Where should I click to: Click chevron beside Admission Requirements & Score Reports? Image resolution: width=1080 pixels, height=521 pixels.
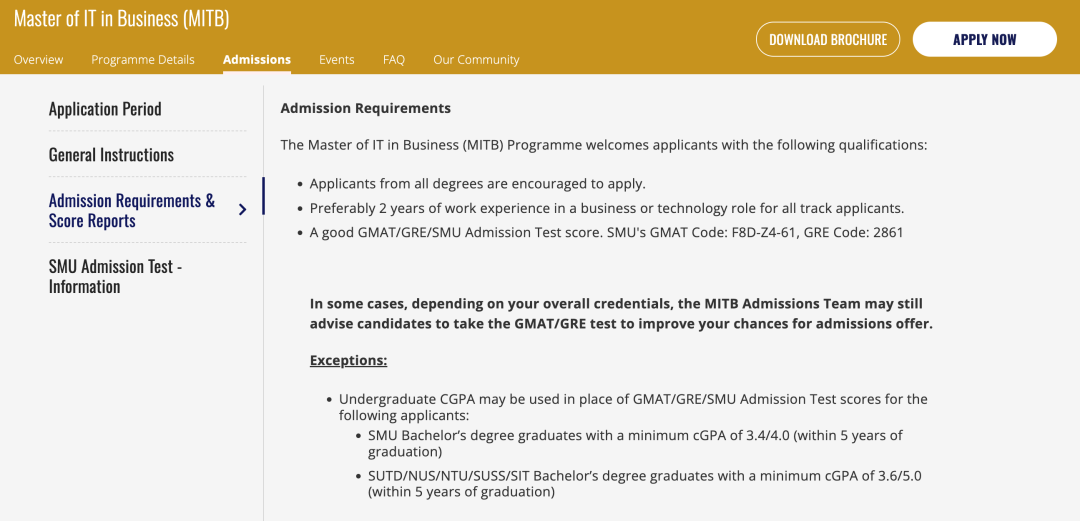[x=242, y=210]
